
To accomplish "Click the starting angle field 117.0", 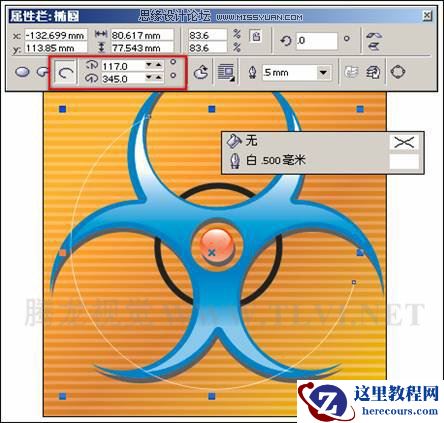I will (123, 66).
